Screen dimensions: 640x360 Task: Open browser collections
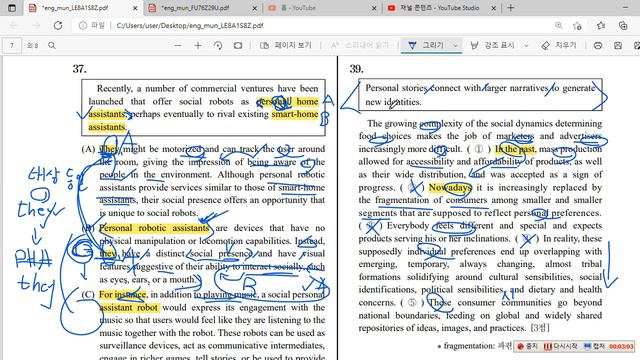click(x=623, y=25)
